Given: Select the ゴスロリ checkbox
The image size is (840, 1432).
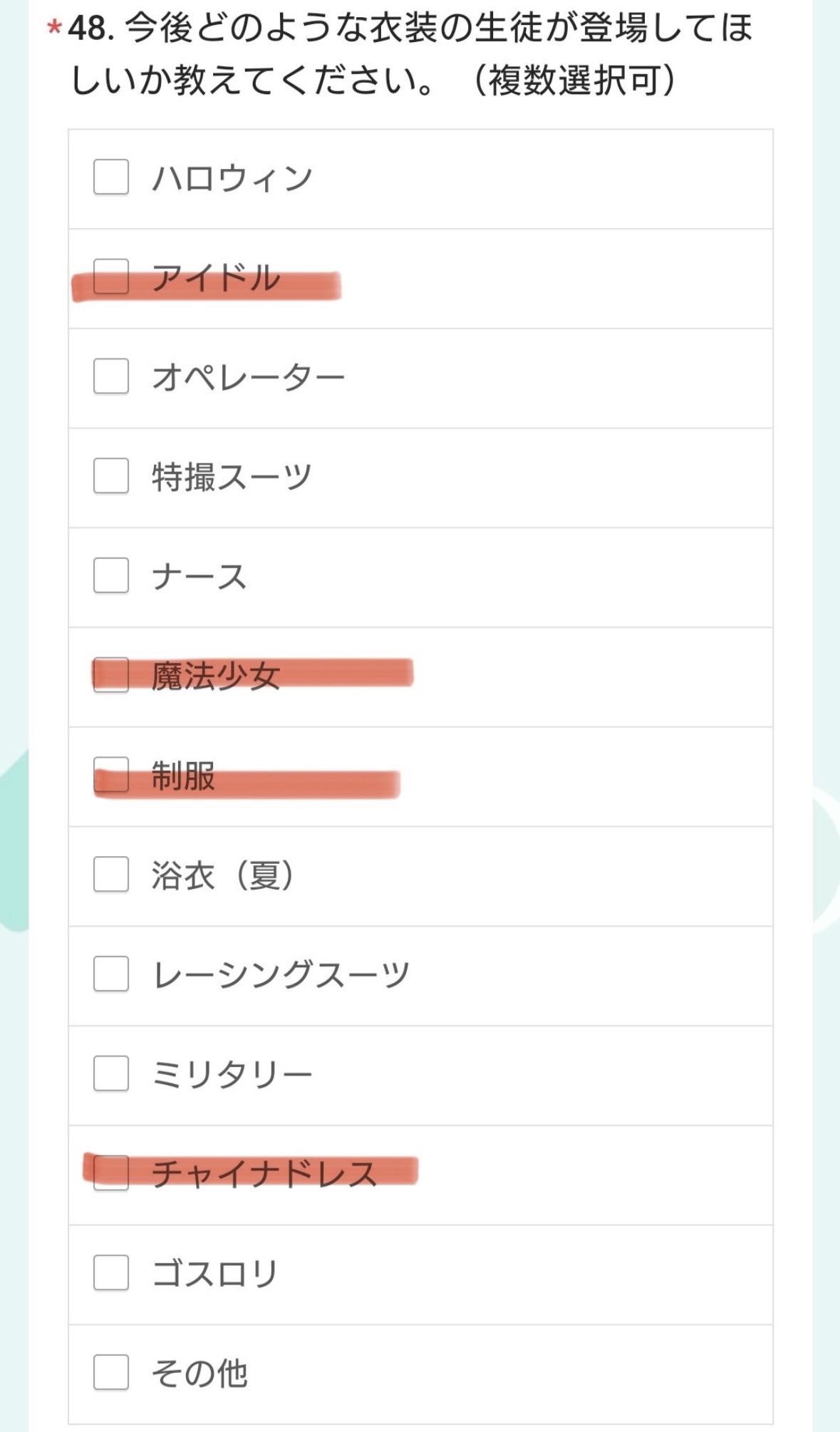Looking at the screenshot, I should [x=111, y=1273].
